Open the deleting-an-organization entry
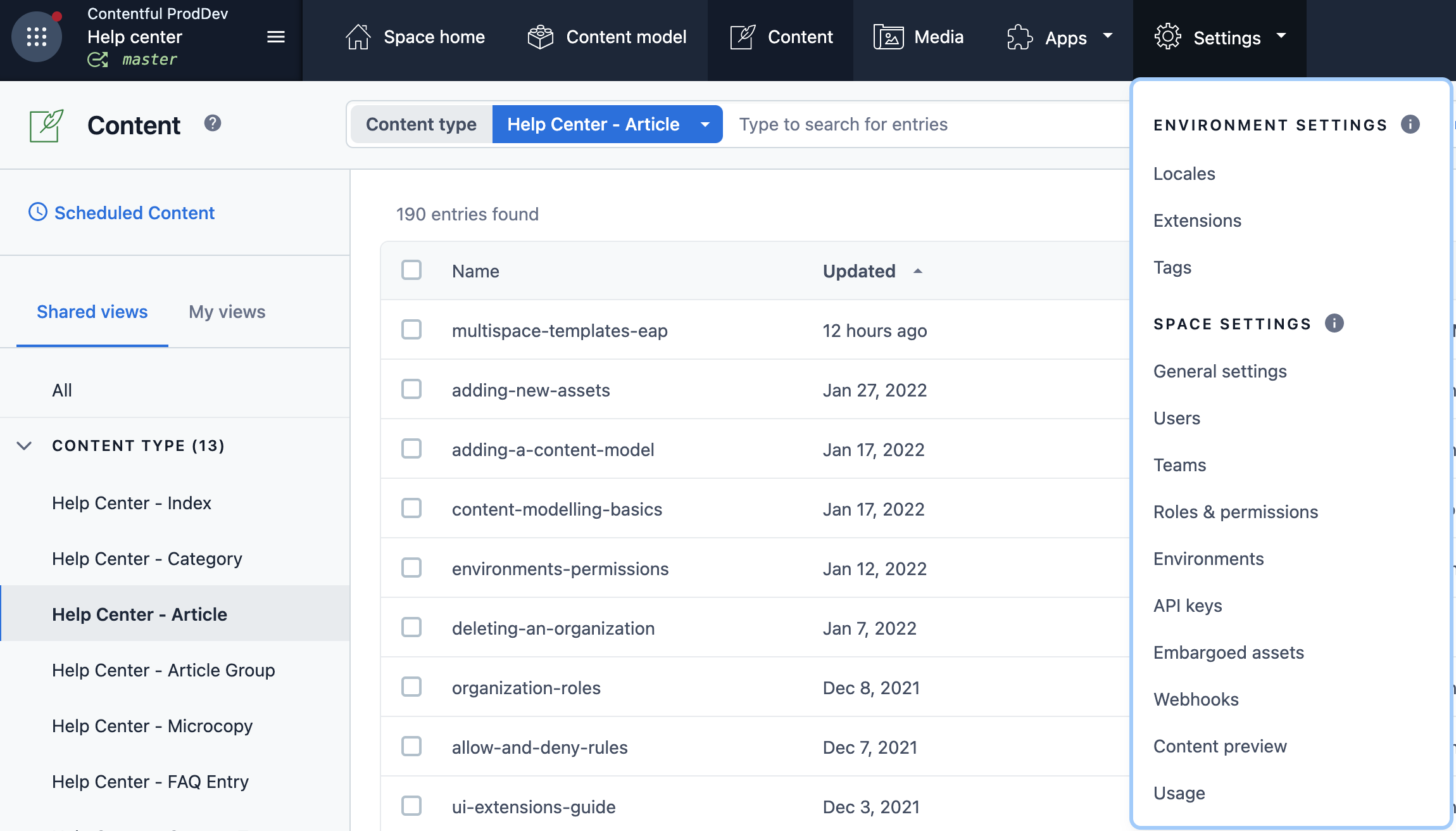Image resolution: width=1456 pixels, height=831 pixels. 553,628
